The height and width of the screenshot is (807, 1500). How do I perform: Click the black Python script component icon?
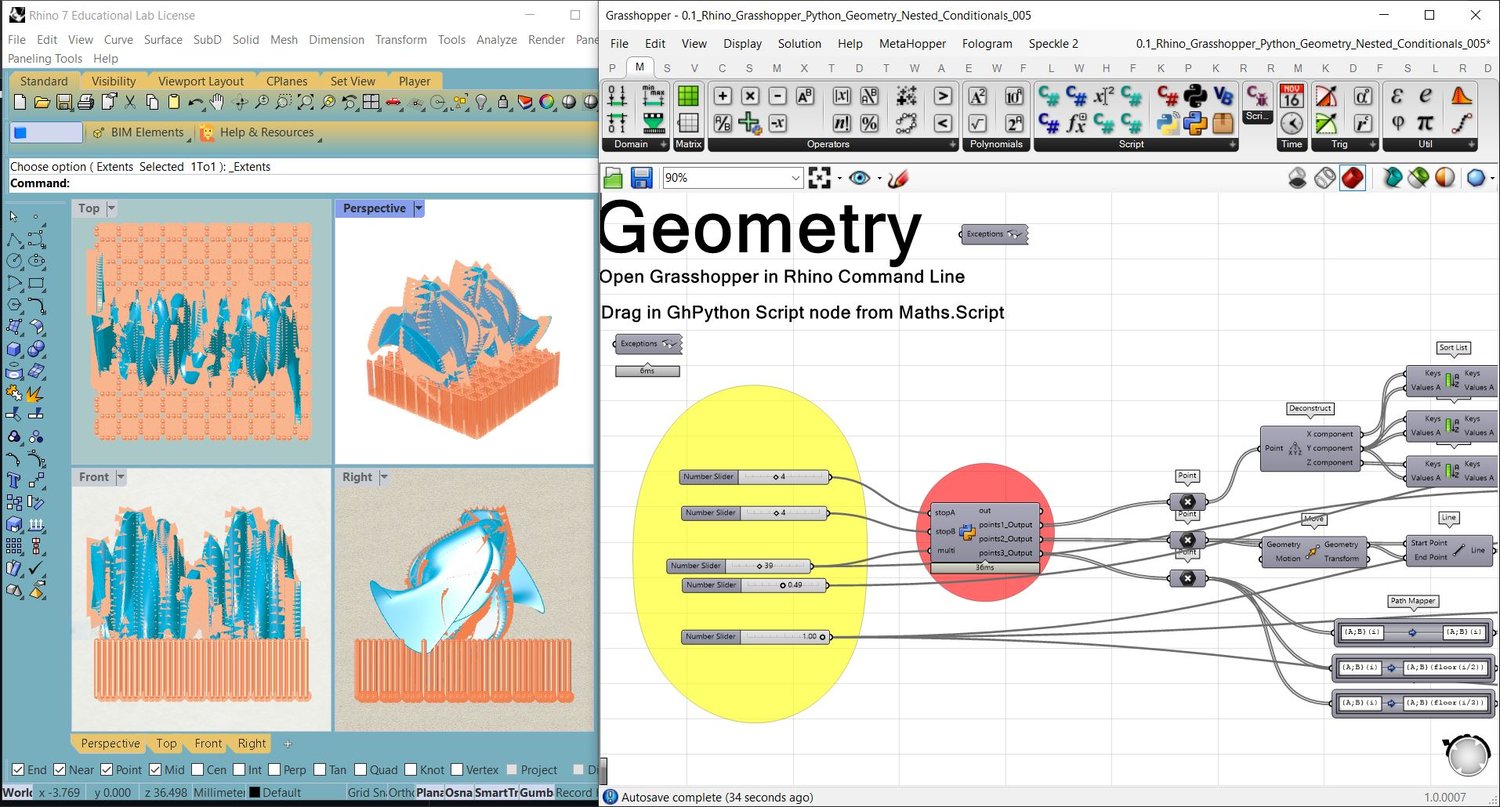(1194, 95)
